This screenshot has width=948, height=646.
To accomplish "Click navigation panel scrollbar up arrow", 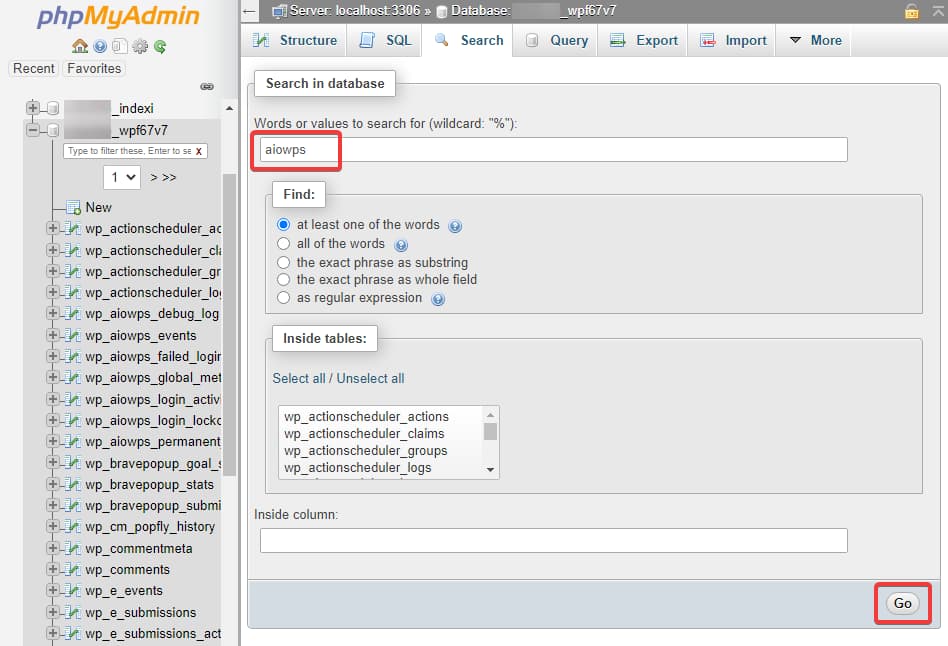I will (229, 108).
